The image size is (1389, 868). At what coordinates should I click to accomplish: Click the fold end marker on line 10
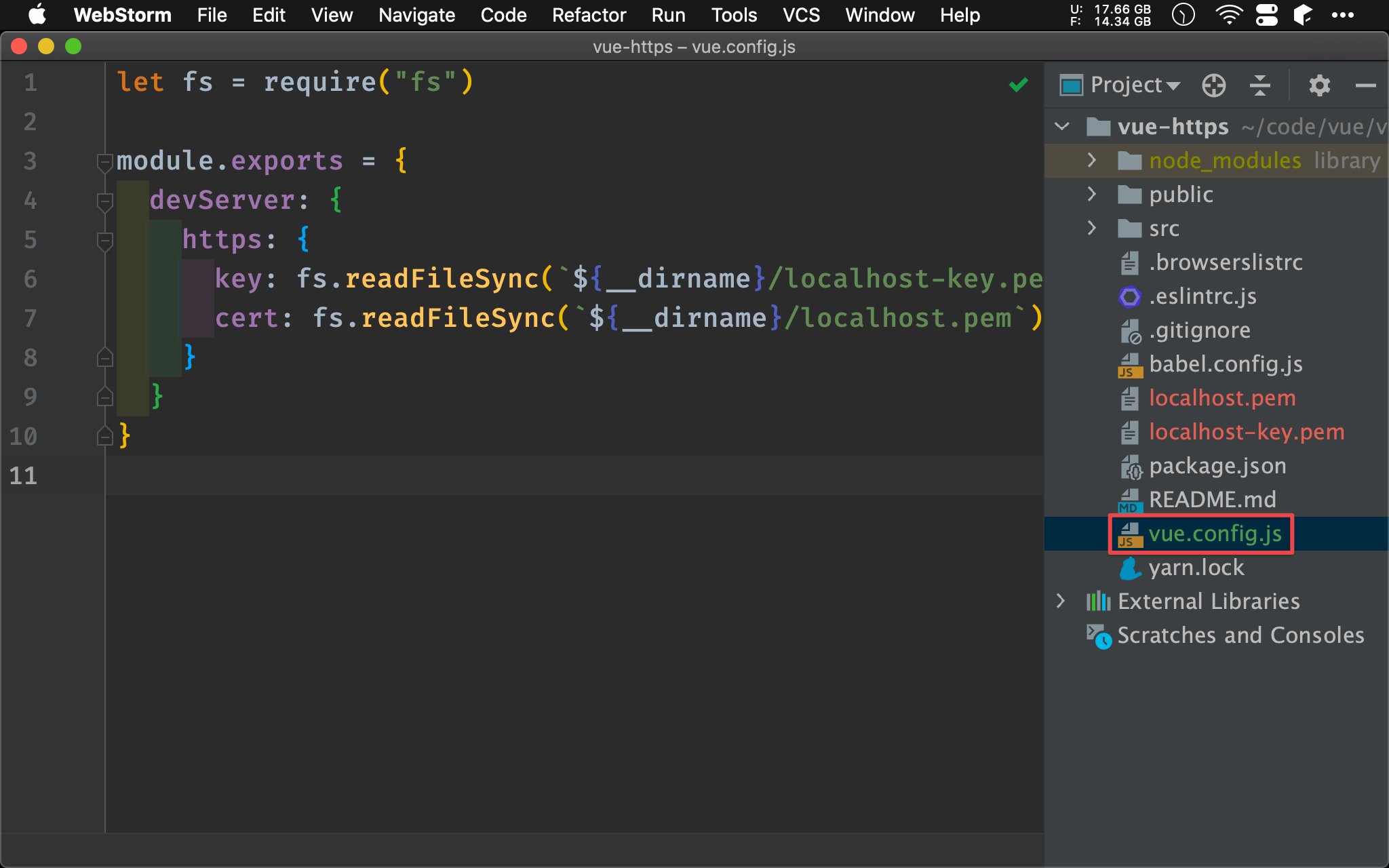coord(104,436)
